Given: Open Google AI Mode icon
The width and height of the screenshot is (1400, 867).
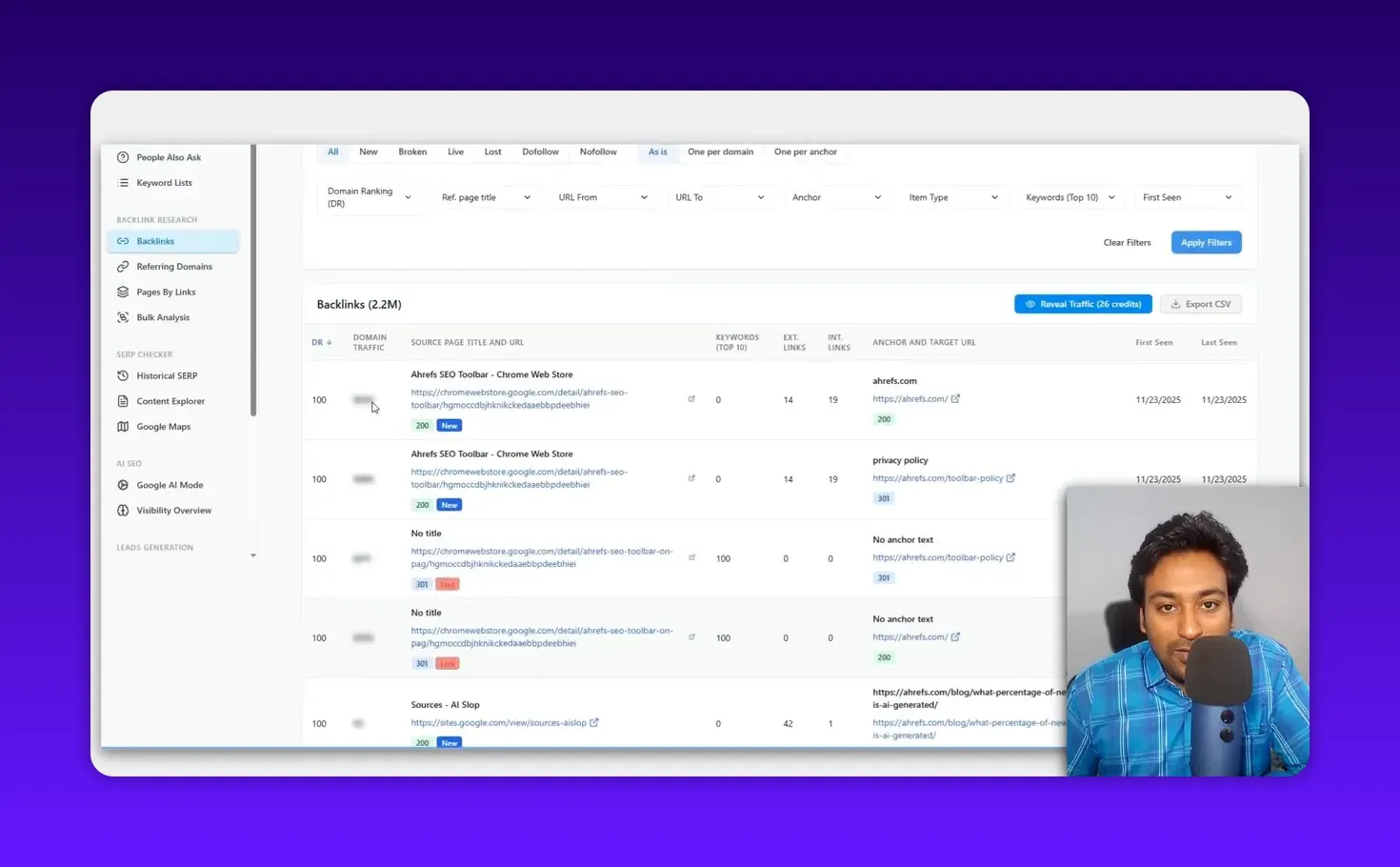Looking at the screenshot, I should tap(123, 485).
